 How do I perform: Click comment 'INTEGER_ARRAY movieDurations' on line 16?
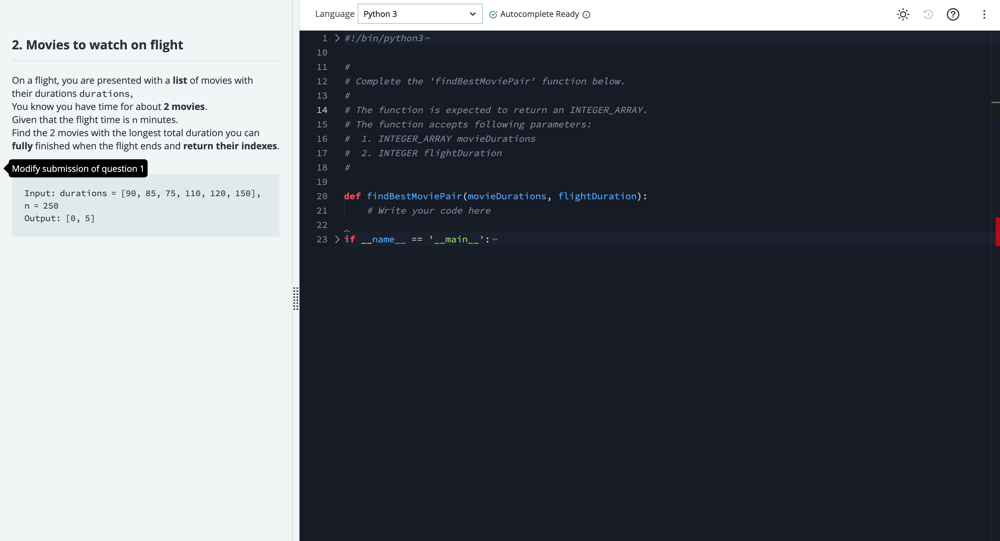tap(457, 139)
